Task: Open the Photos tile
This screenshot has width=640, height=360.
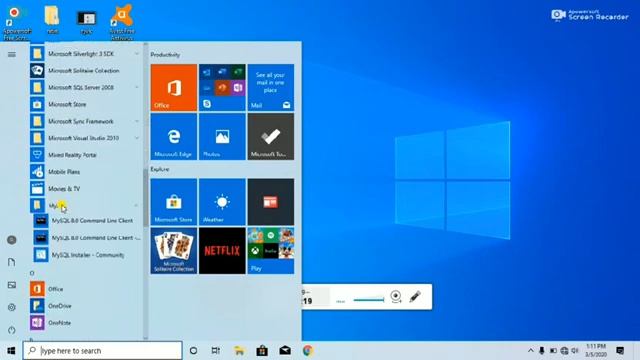Action: pos(222,136)
